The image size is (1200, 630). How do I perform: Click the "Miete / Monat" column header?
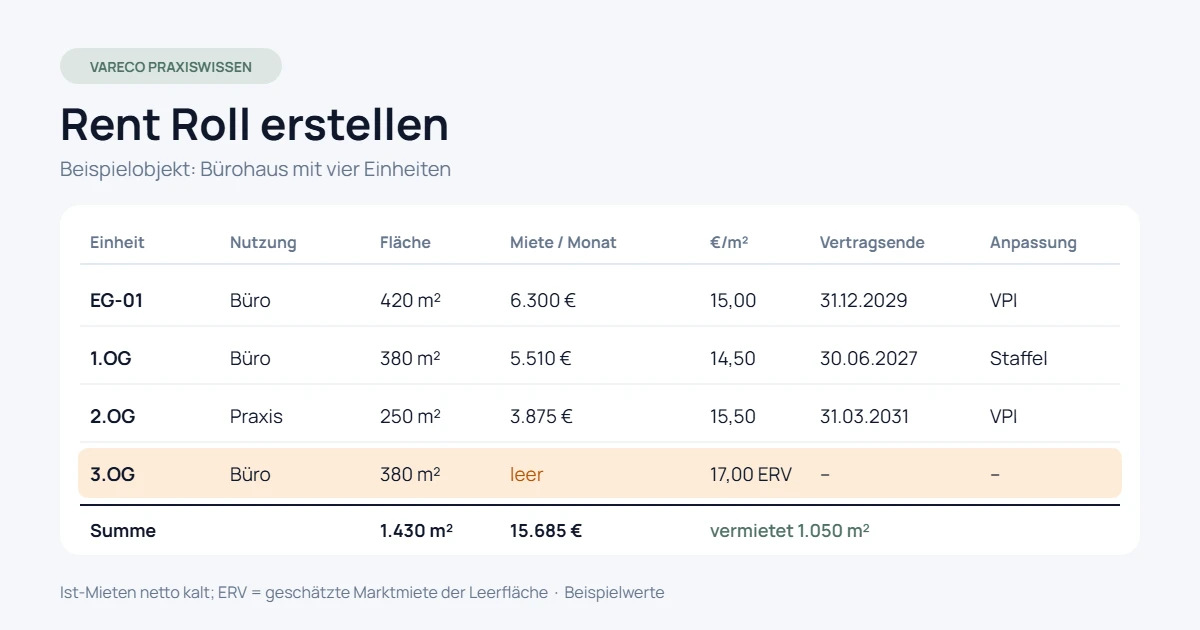pyautogui.click(x=563, y=242)
